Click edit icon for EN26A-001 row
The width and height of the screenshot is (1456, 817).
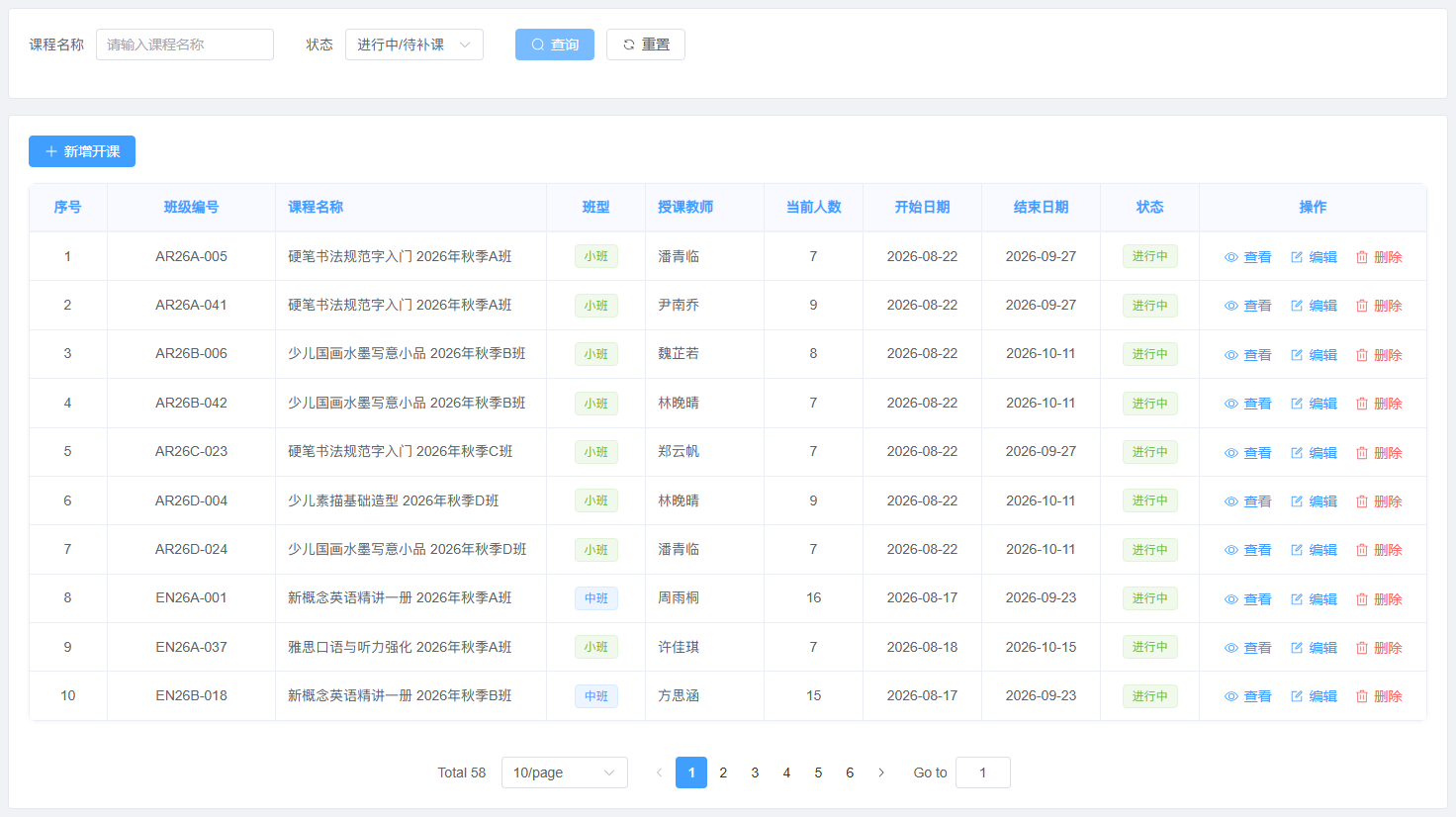point(1297,599)
